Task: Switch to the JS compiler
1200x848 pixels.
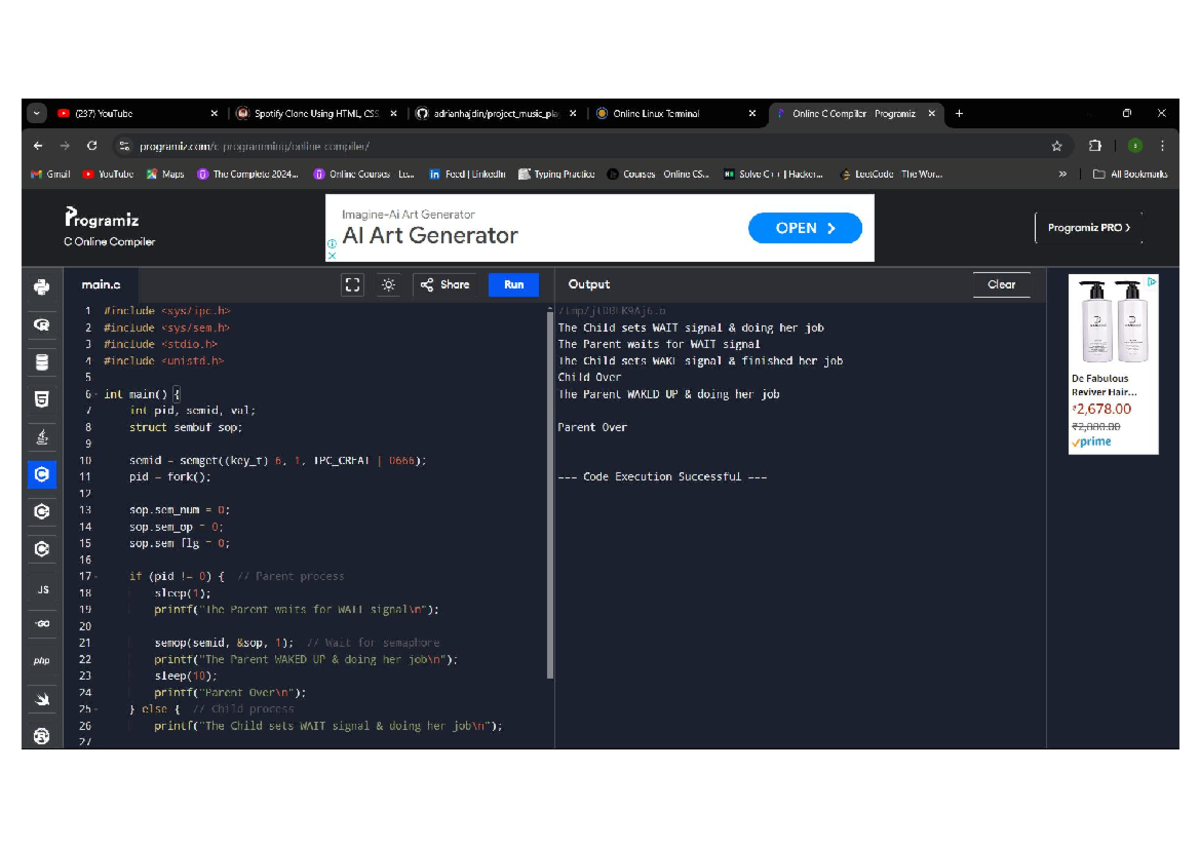Action: (42, 590)
